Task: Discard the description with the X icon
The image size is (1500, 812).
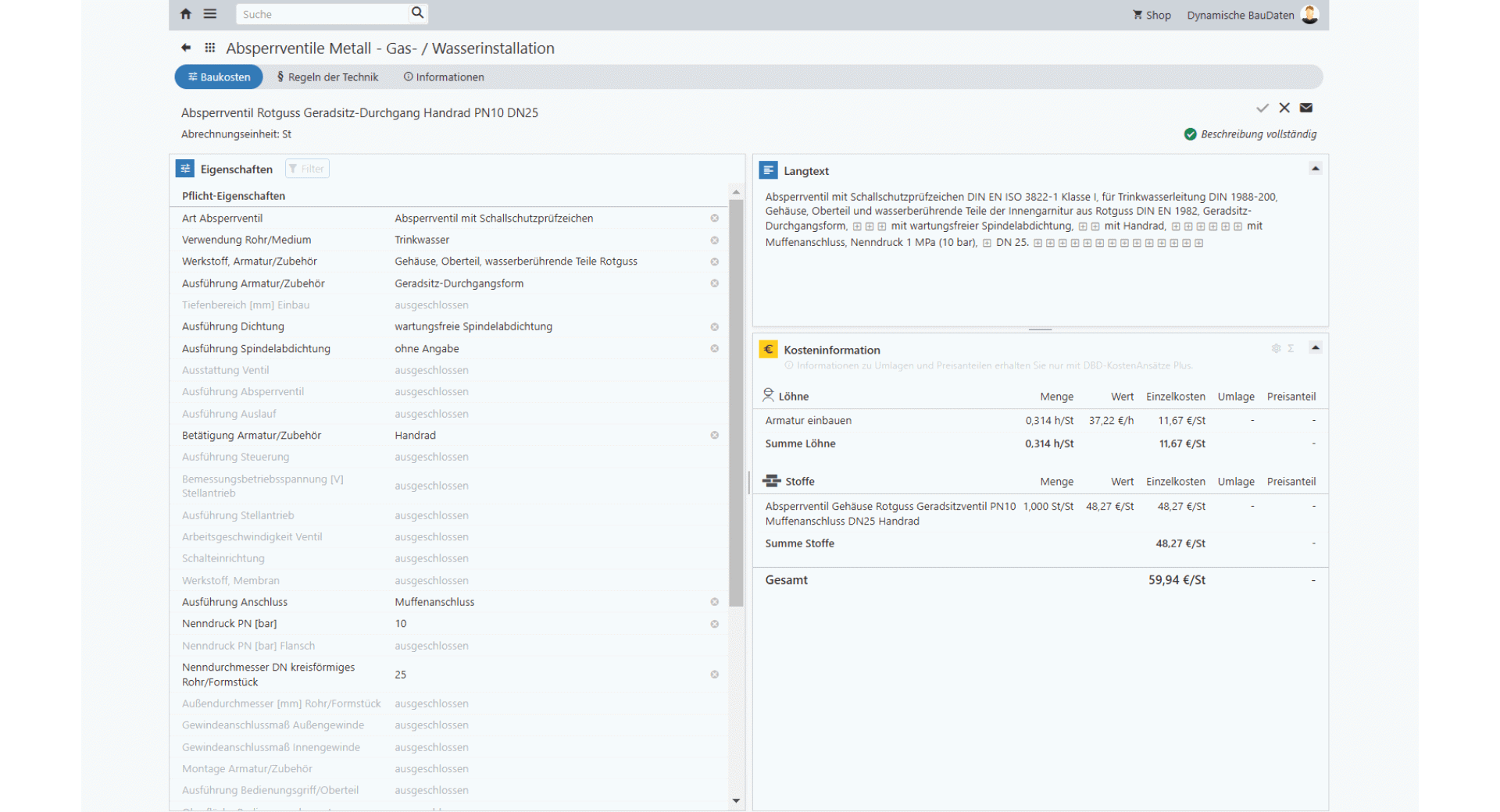Action: point(1284,108)
